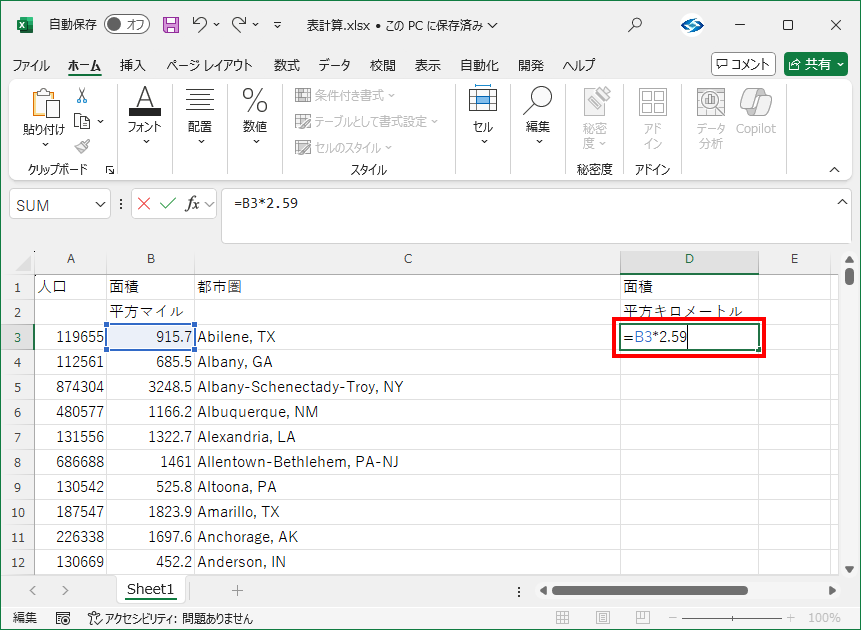Open the Redo history dropdown arrow
Image resolution: width=861 pixels, height=630 pixels.
[256, 25]
